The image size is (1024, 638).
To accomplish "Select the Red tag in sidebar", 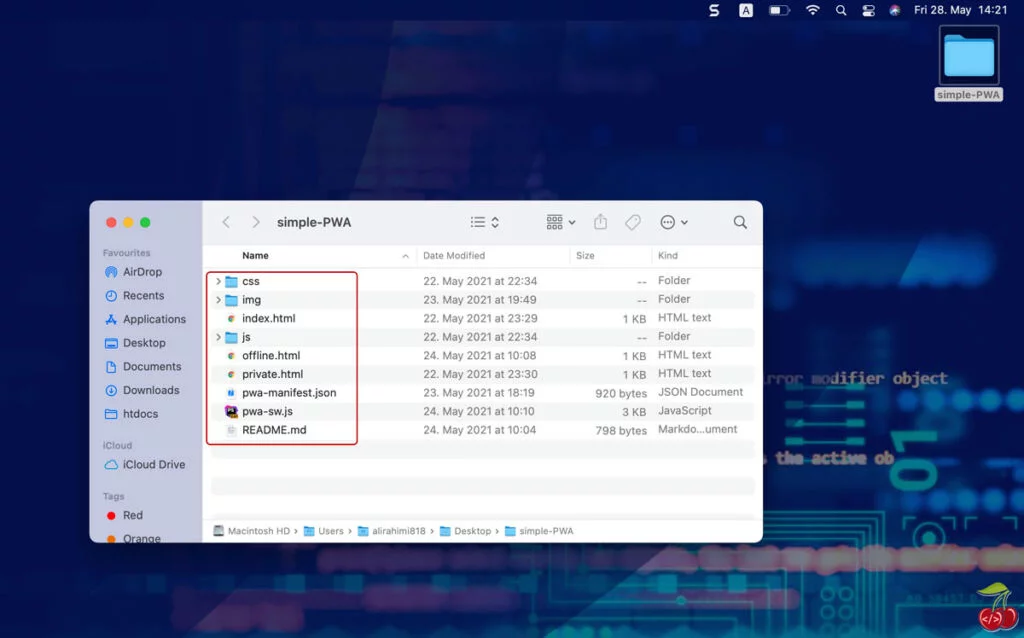I will point(132,515).
